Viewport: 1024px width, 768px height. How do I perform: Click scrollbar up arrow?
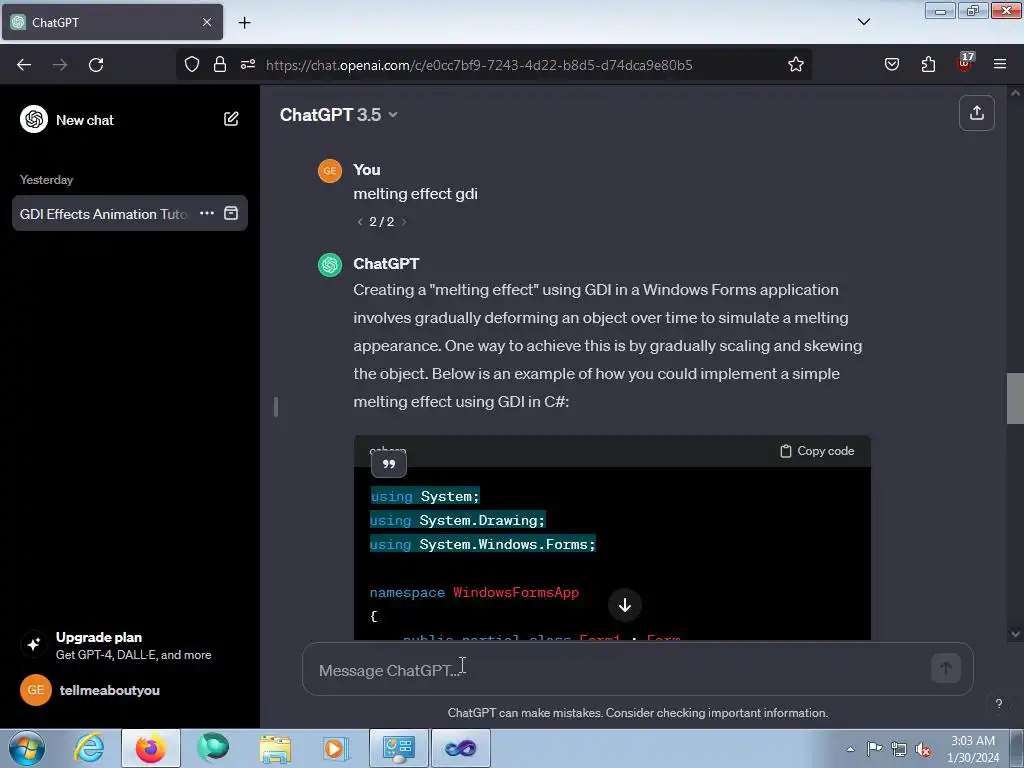(x=1015, y=93)
